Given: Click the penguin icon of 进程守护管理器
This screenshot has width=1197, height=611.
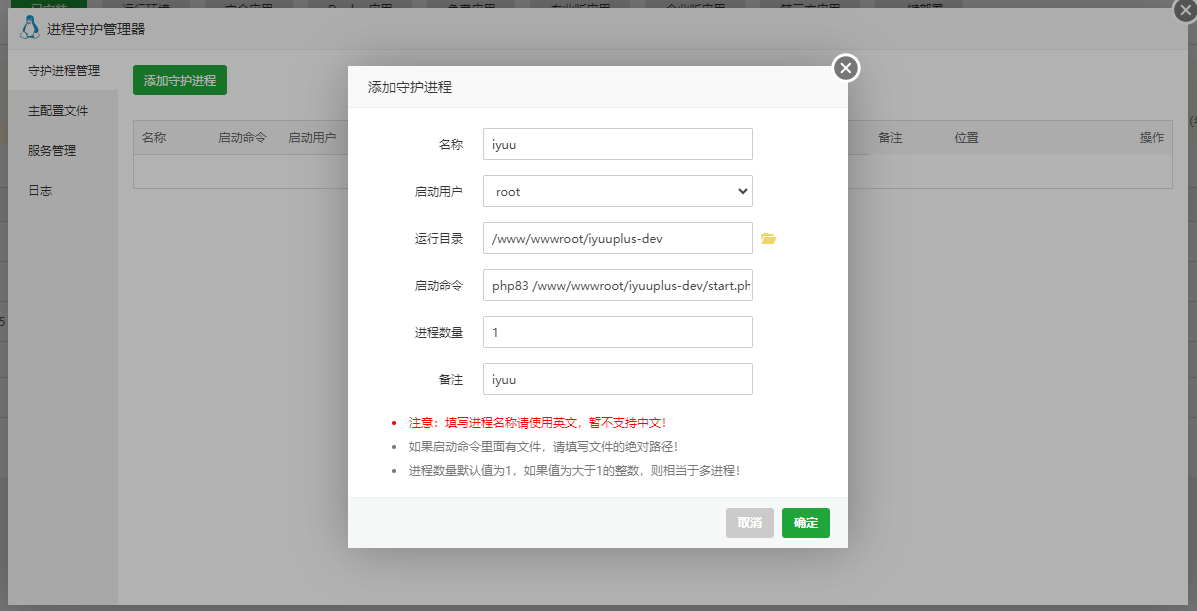Looking at the screenshot, I should point(30,27).
